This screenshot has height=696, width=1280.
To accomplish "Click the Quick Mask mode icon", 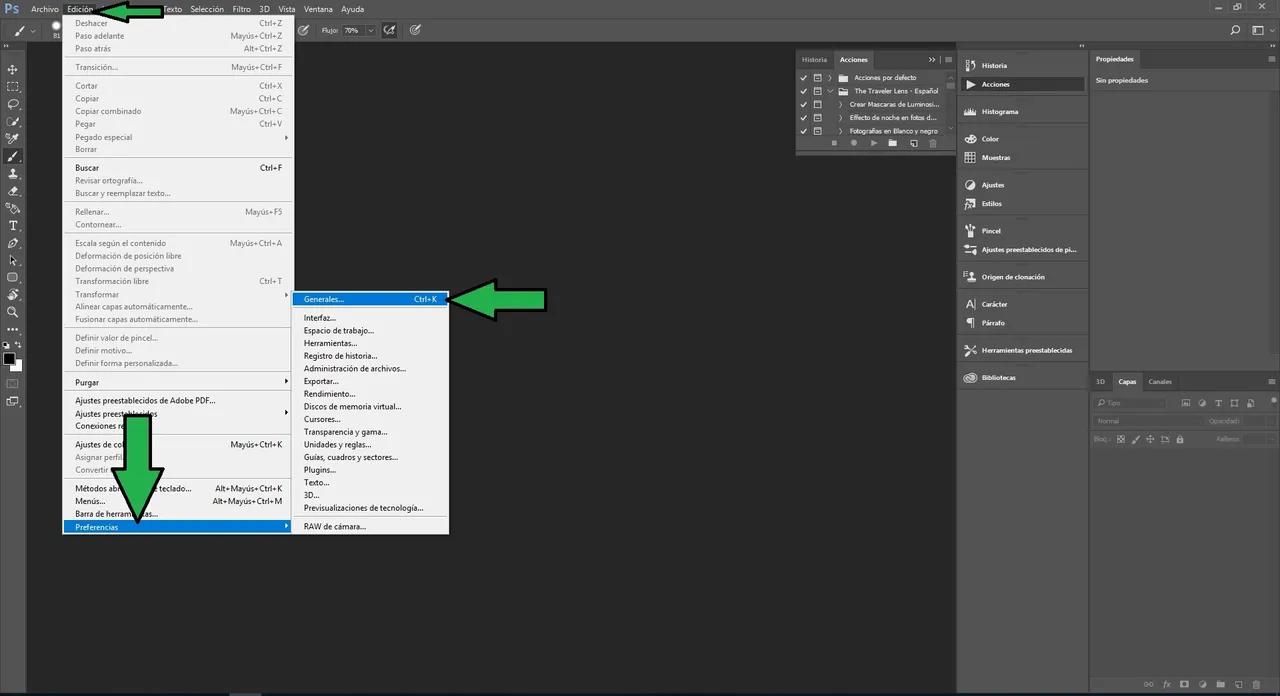I will tap(13, 383).
